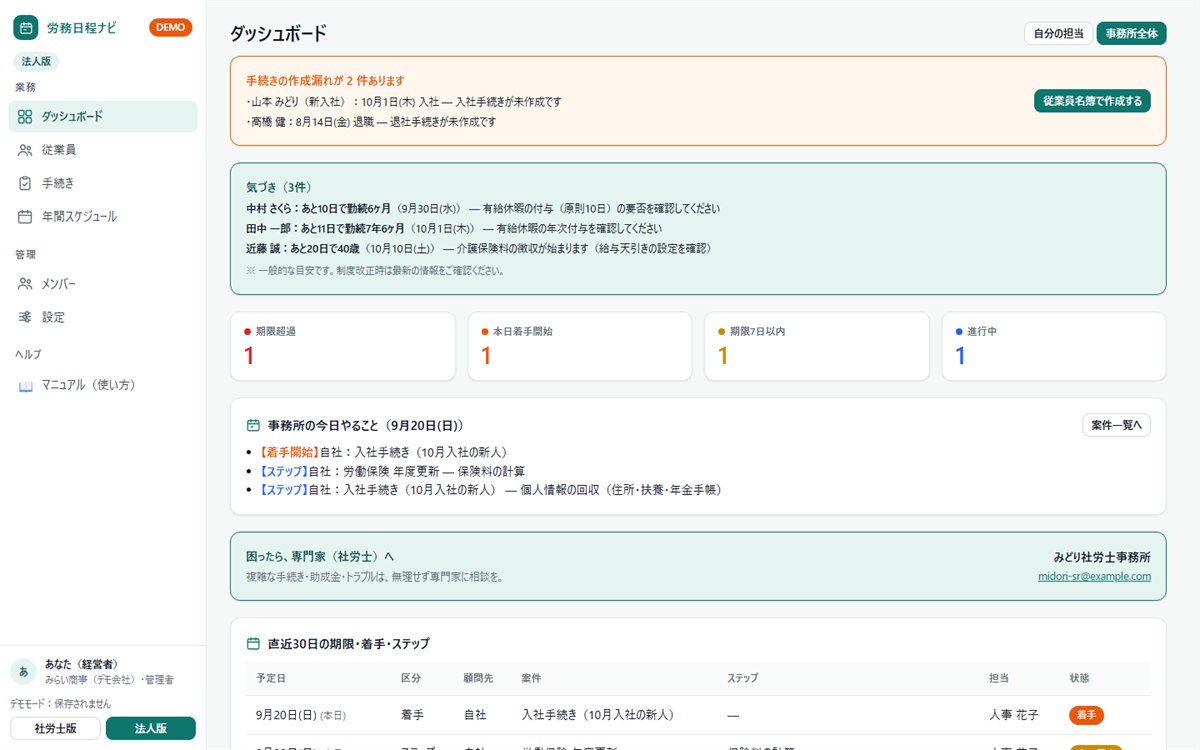Click the ダッシュボード grid icon in sidebar

[25, 116]
